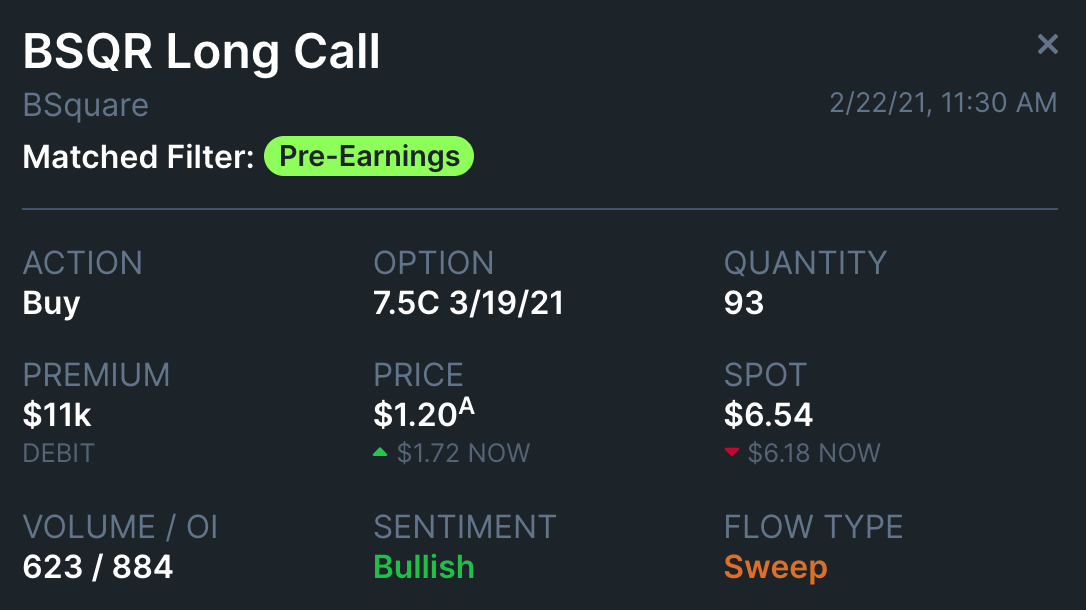Click the $6.54 spot price
Screen dimensions: 1086x610
point(768,414)
